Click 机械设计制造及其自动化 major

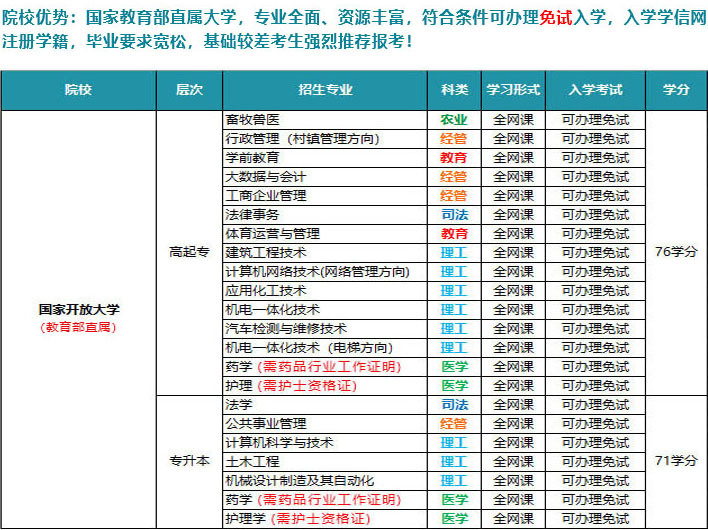300,480
